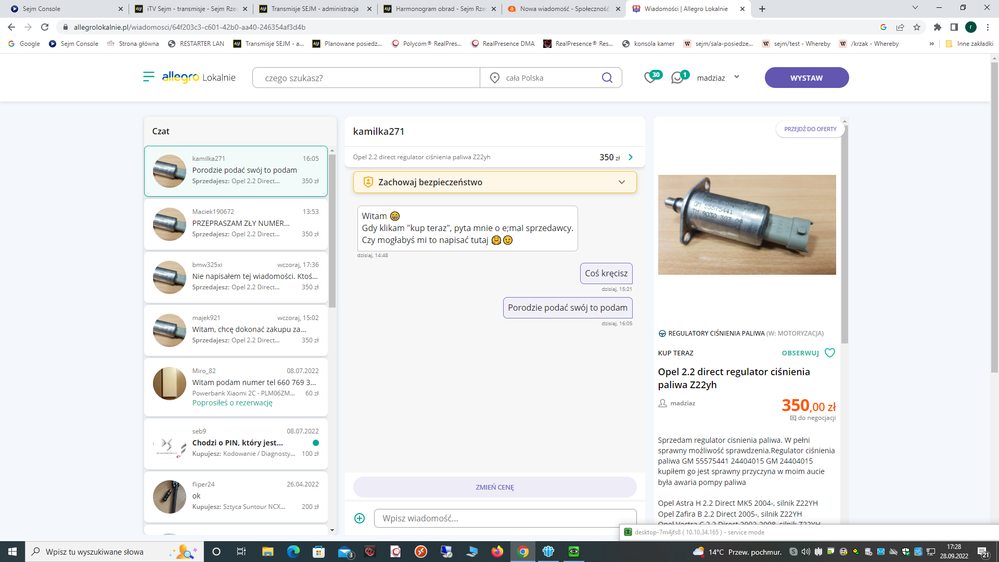
Task: Open Firefox from taskbar
Action: click(x=497, y=552)
